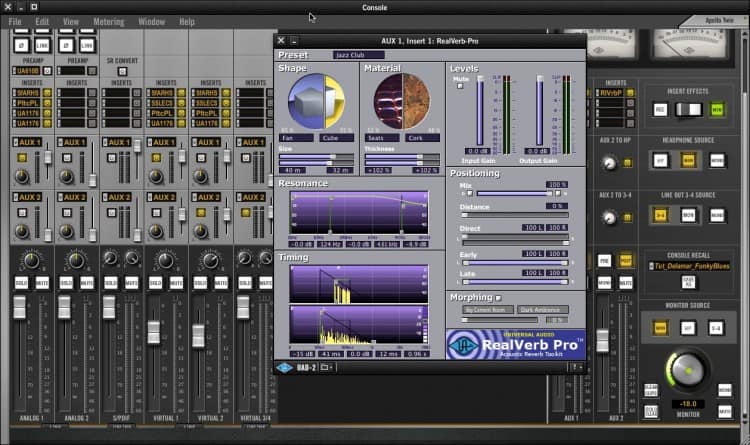
Task: Click VIRTUAL 1 AUX 2 send knob
Action: 156,232
